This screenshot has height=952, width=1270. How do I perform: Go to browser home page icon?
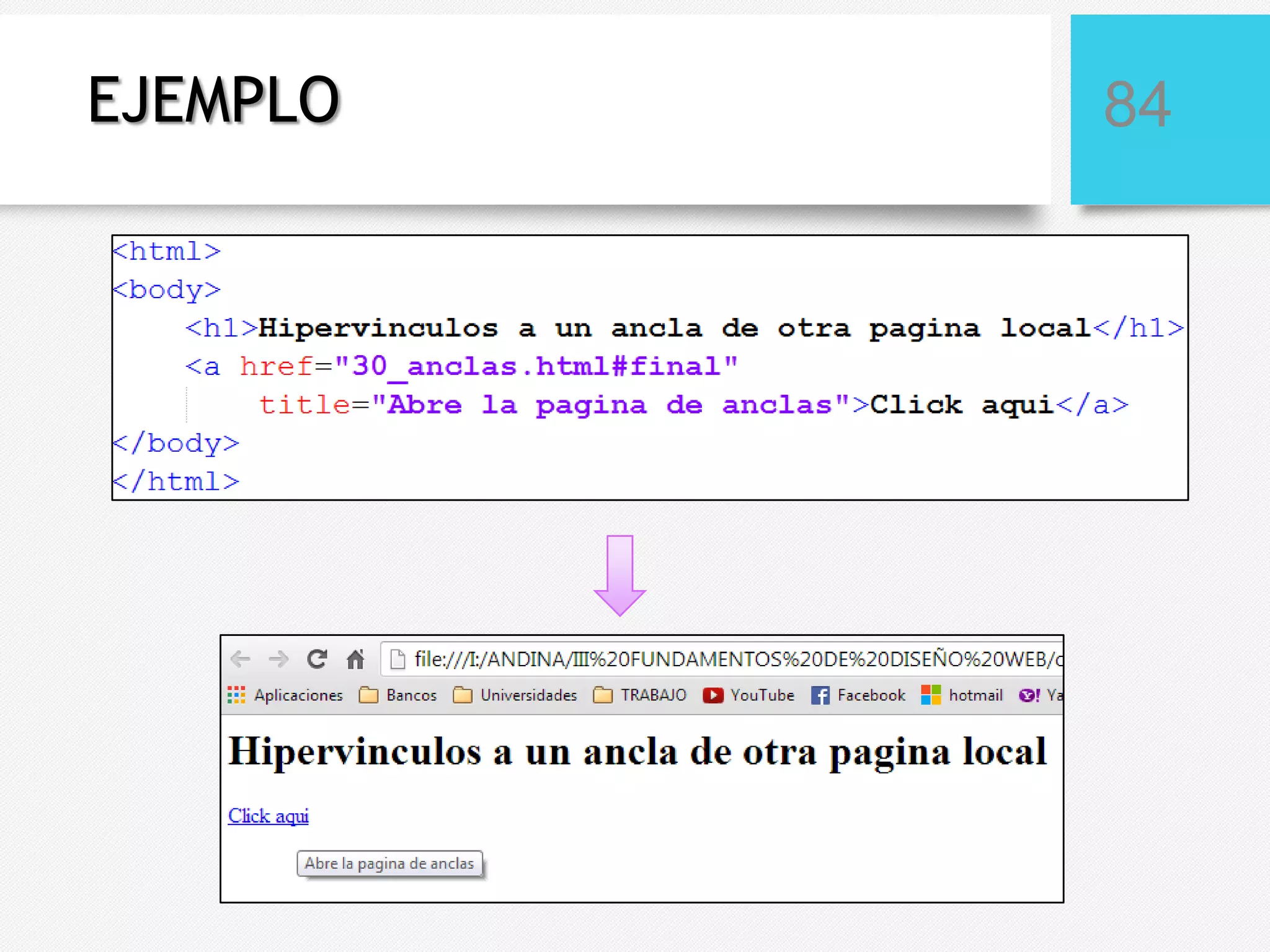[x=355, y=659]
